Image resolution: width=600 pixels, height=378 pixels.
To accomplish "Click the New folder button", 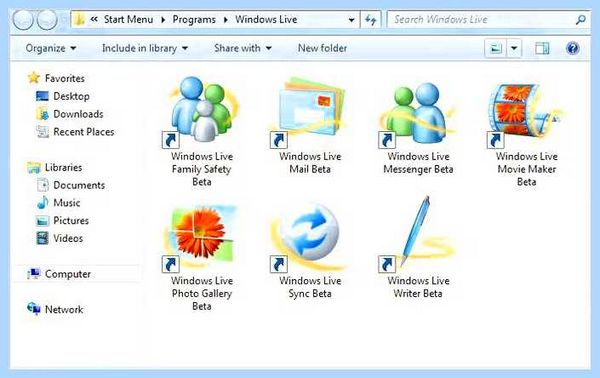I will coord(322,48).
